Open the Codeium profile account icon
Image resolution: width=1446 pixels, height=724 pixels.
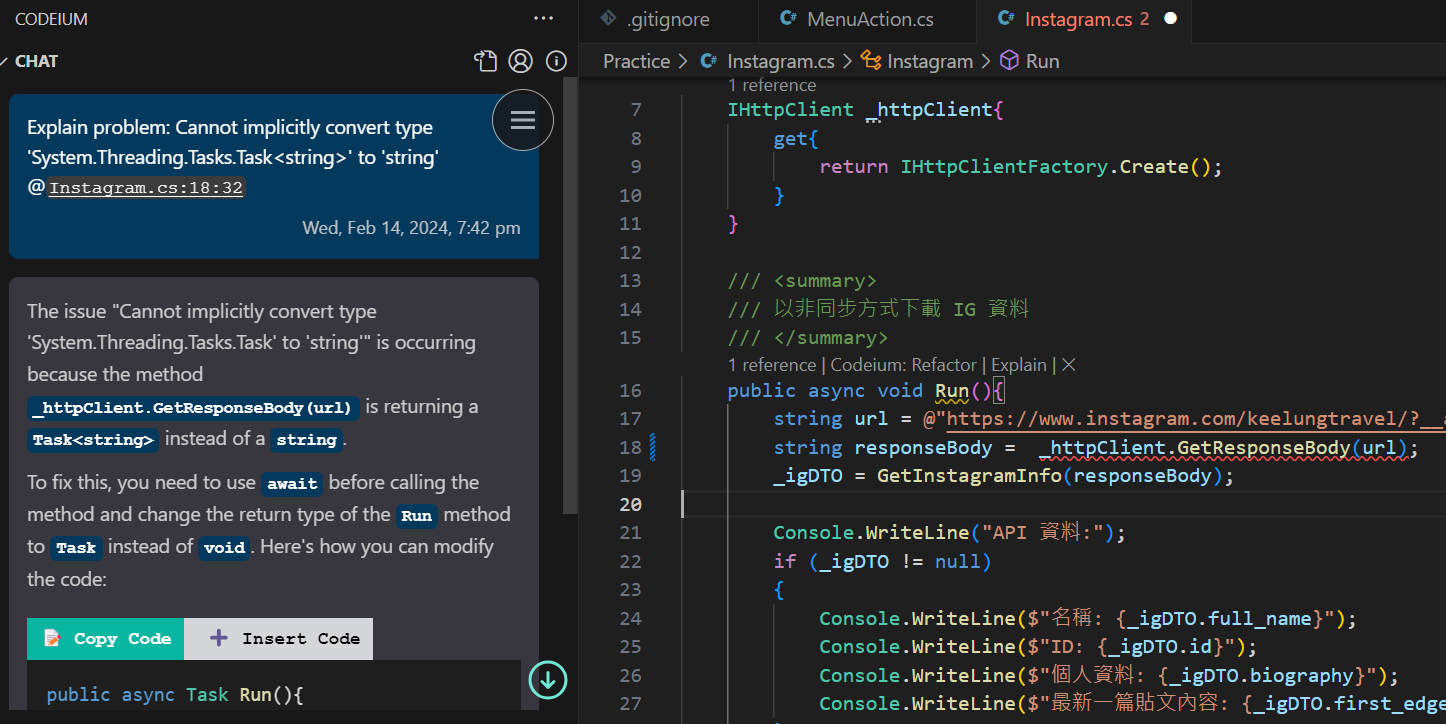(x=520, y=61)
